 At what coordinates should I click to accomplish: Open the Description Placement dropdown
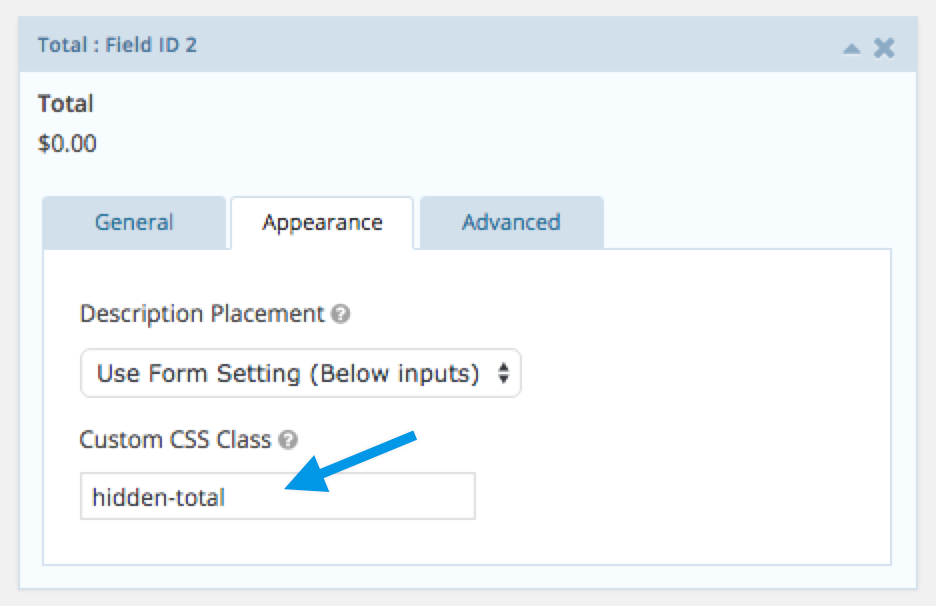300,374
